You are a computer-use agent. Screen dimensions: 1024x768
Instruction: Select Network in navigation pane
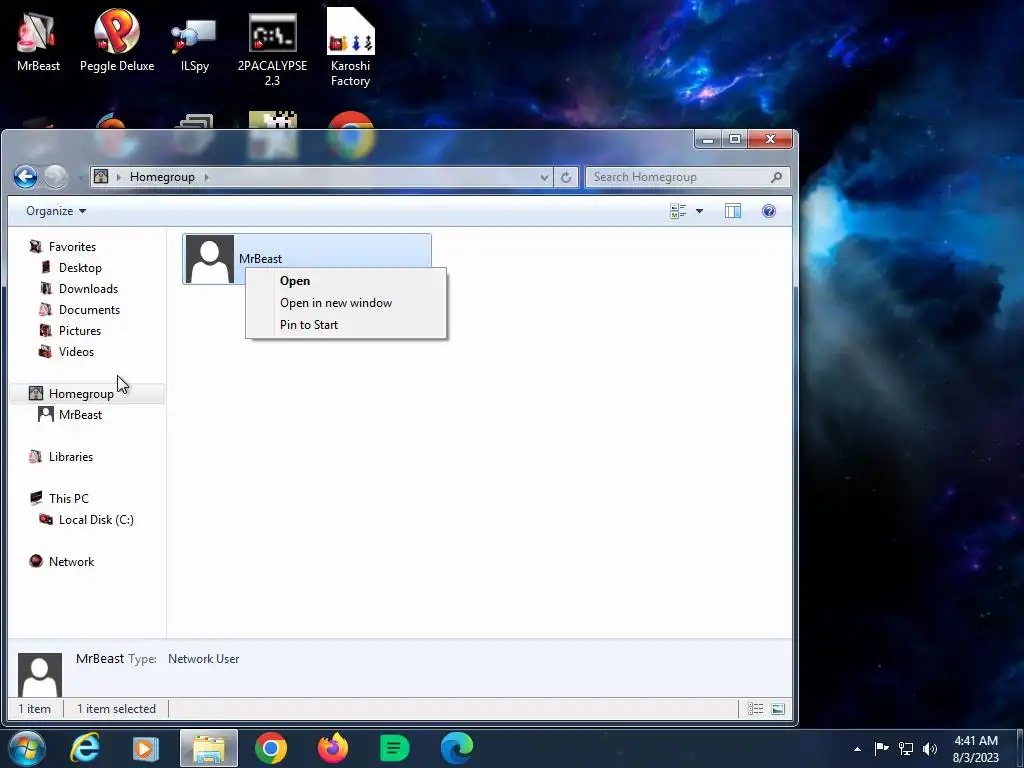71,562
